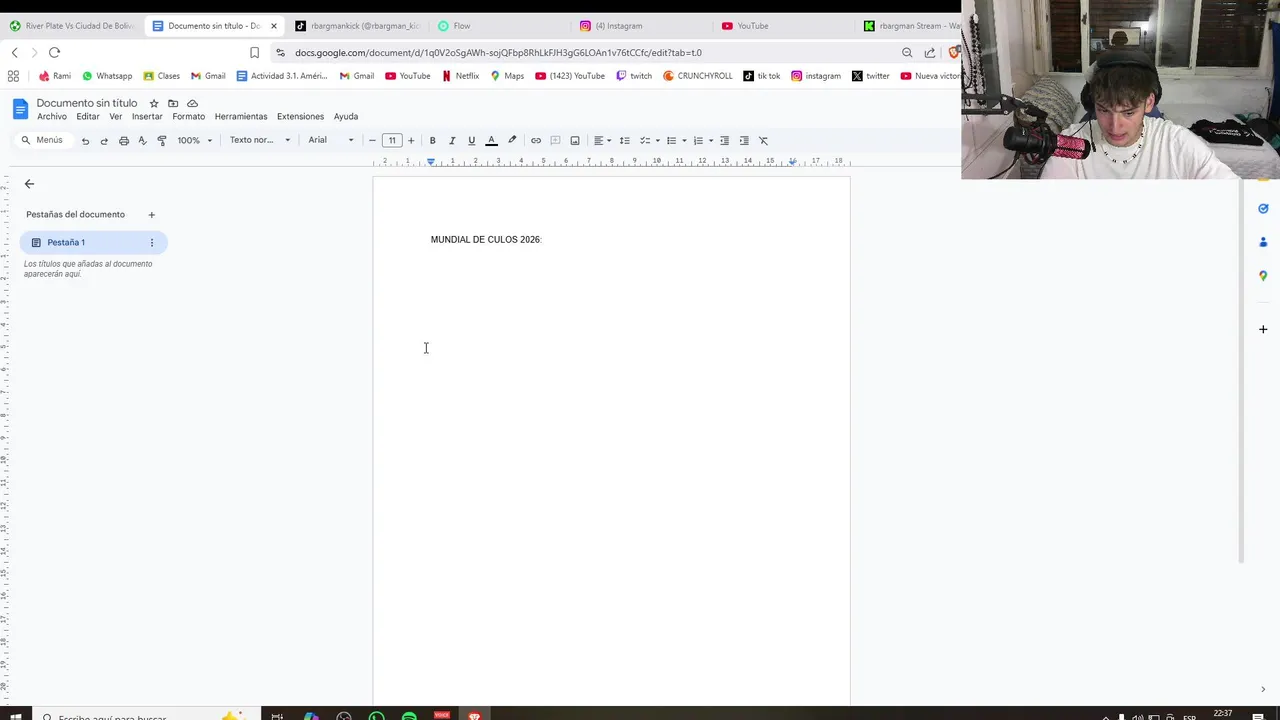Open the line and paragraph spacing menu
1280x720 pixels.
click(x=625, y=141)
